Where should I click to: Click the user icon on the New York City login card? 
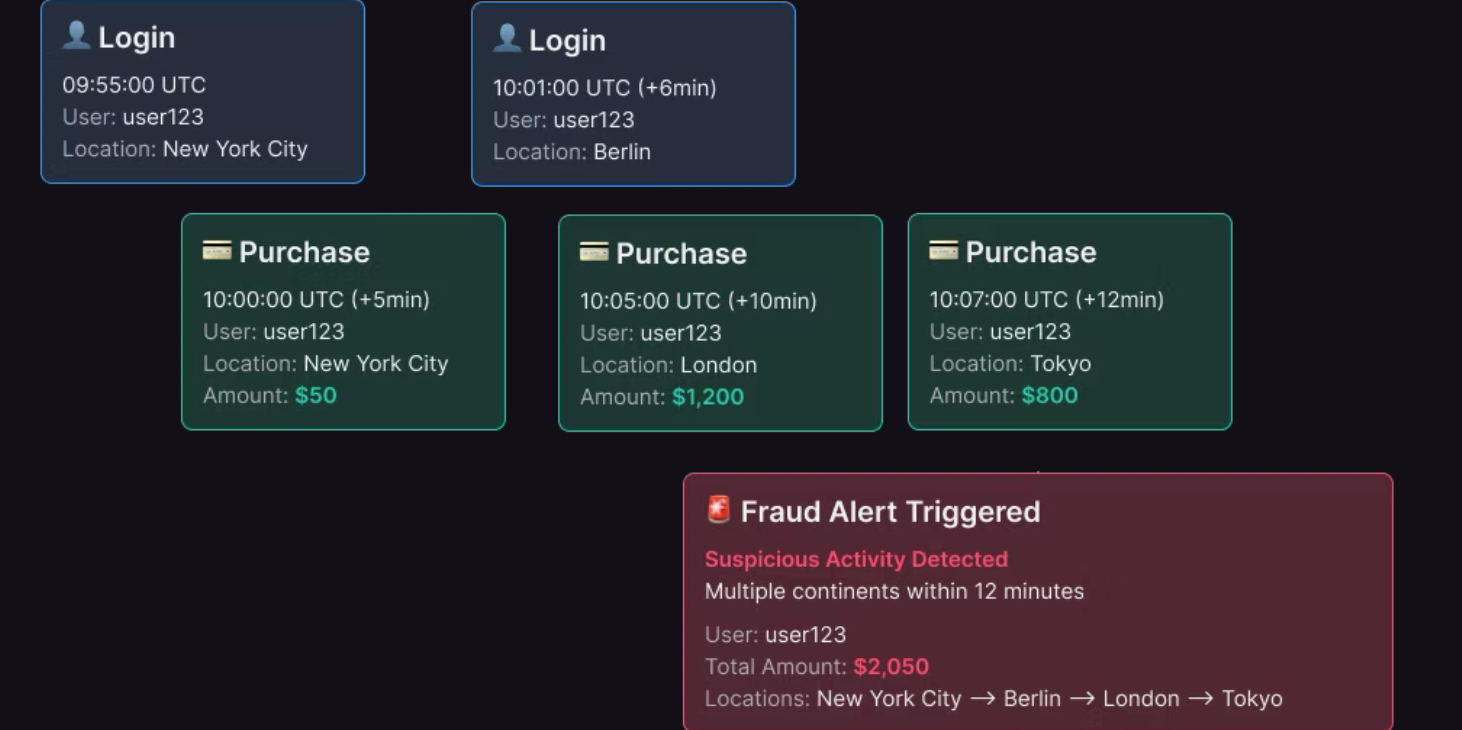pos(76,36)
